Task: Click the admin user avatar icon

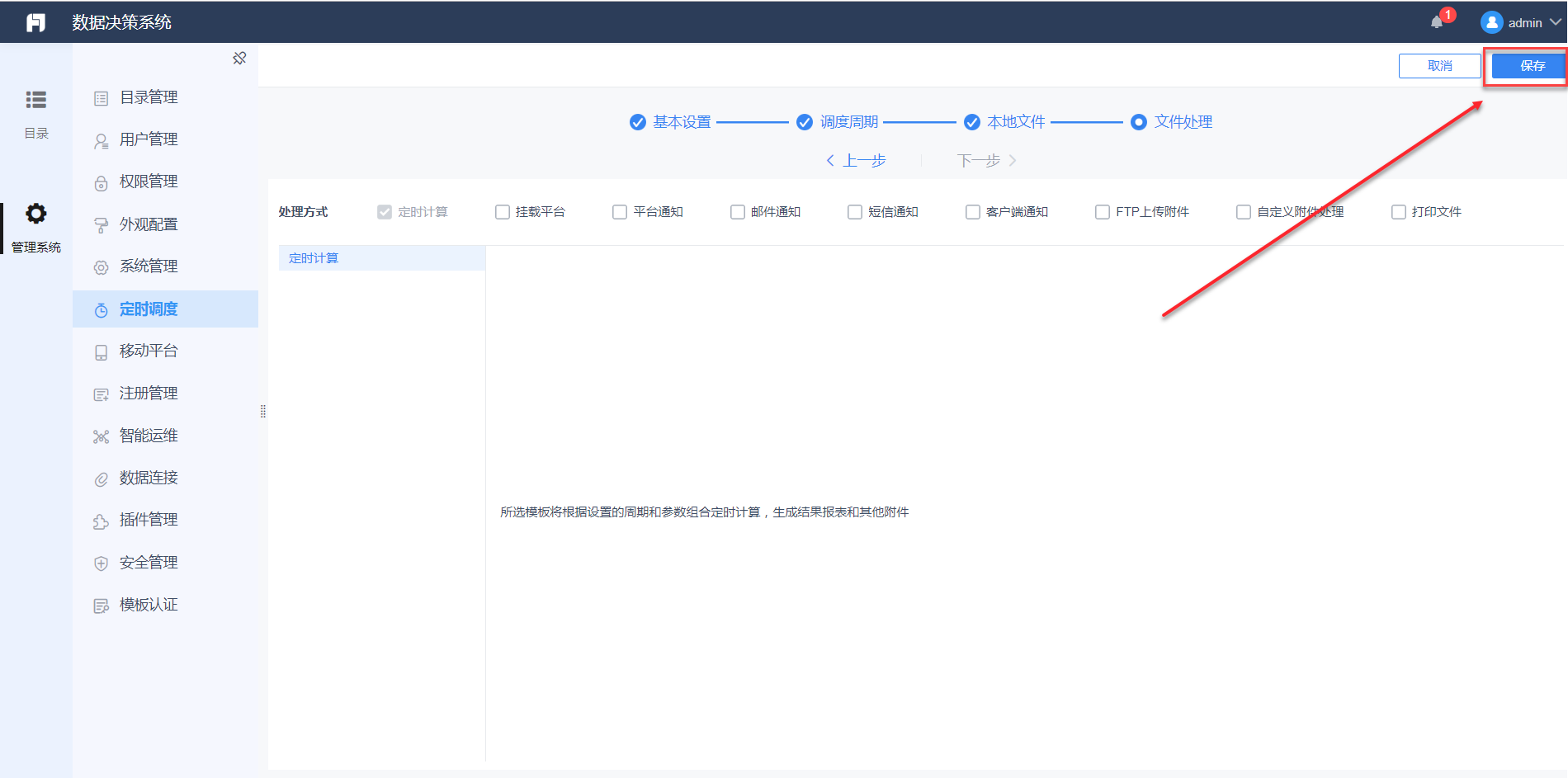Action: [1491, 22]
